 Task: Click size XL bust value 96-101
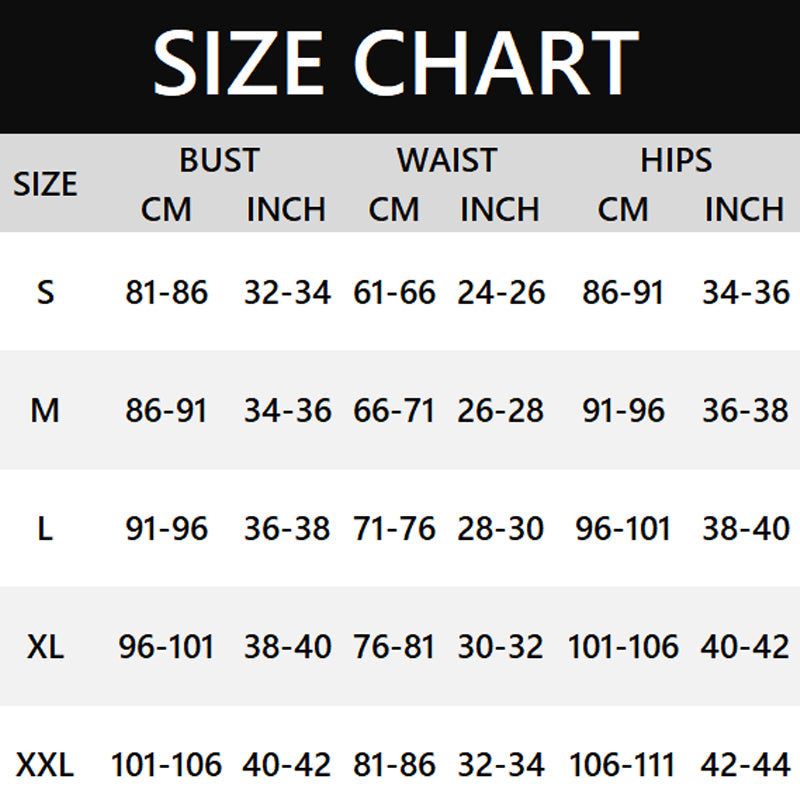tap(167, 647)
